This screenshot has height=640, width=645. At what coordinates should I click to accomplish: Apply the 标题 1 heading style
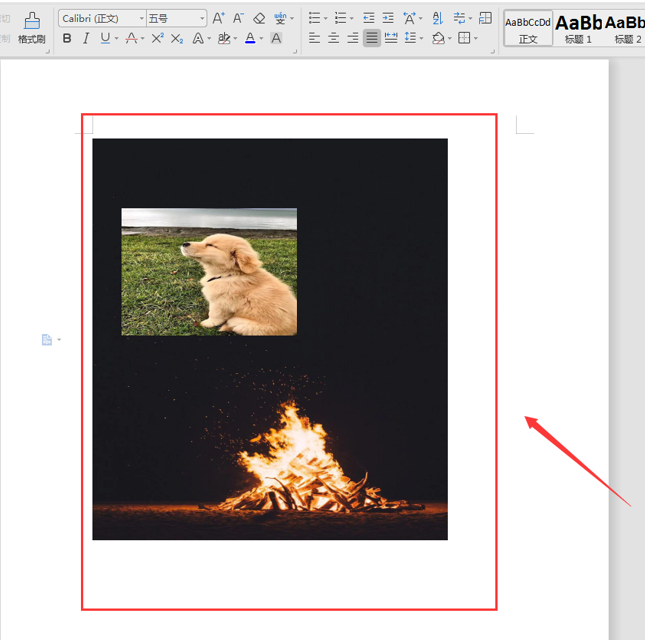click(x=578, y=28)
